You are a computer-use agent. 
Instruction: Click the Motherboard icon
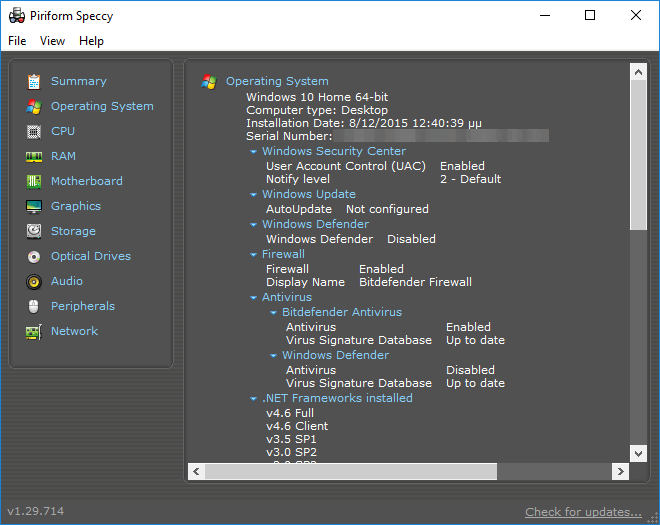34,182
